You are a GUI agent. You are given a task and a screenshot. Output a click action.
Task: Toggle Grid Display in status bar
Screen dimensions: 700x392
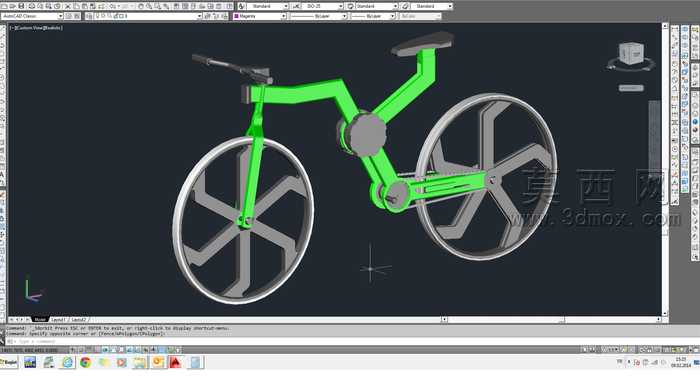click(89, 350)
